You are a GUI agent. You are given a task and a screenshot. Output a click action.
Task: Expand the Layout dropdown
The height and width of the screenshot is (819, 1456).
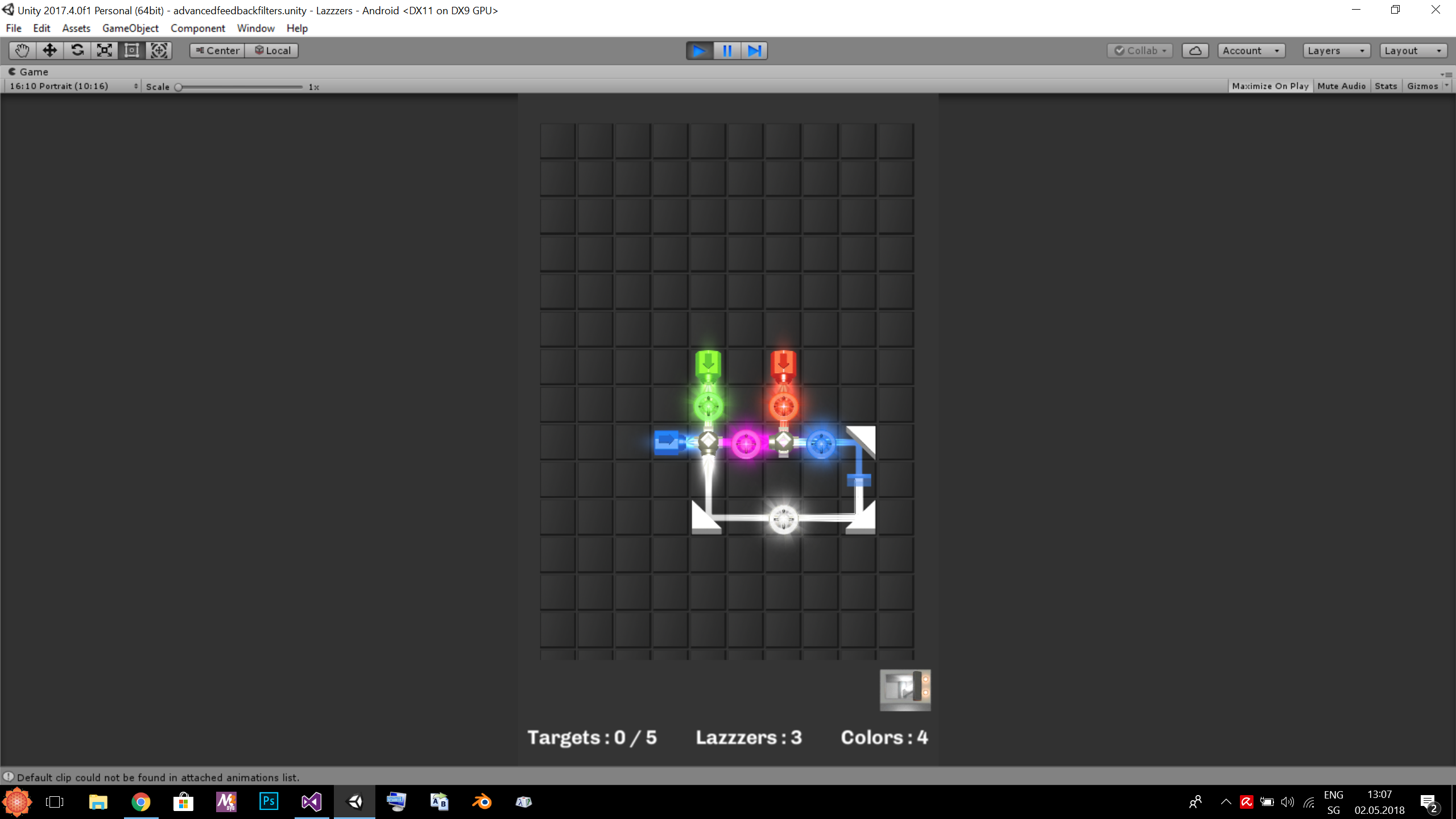point(1413,51)
